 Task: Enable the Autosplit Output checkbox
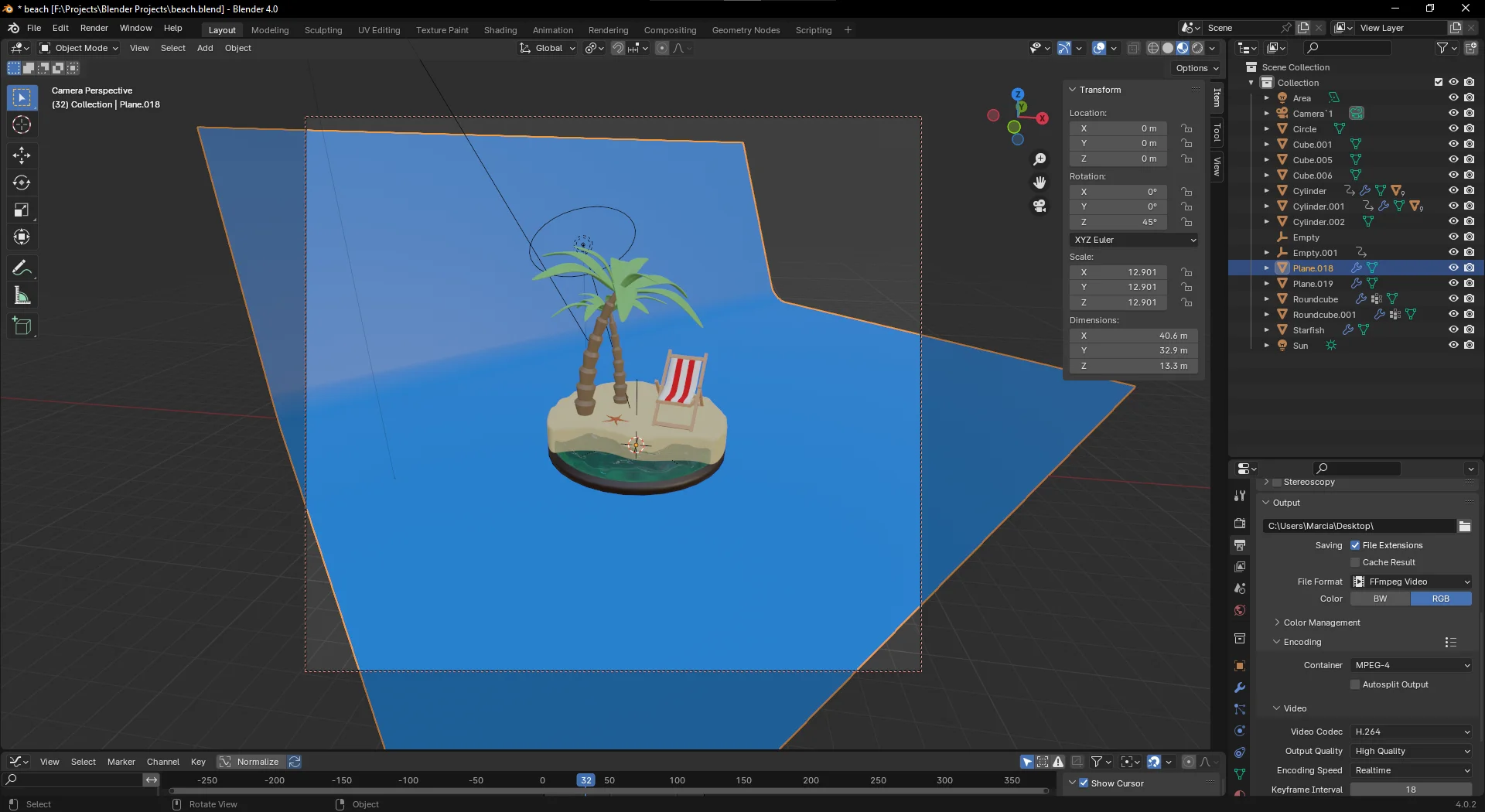coord(1355,684)
